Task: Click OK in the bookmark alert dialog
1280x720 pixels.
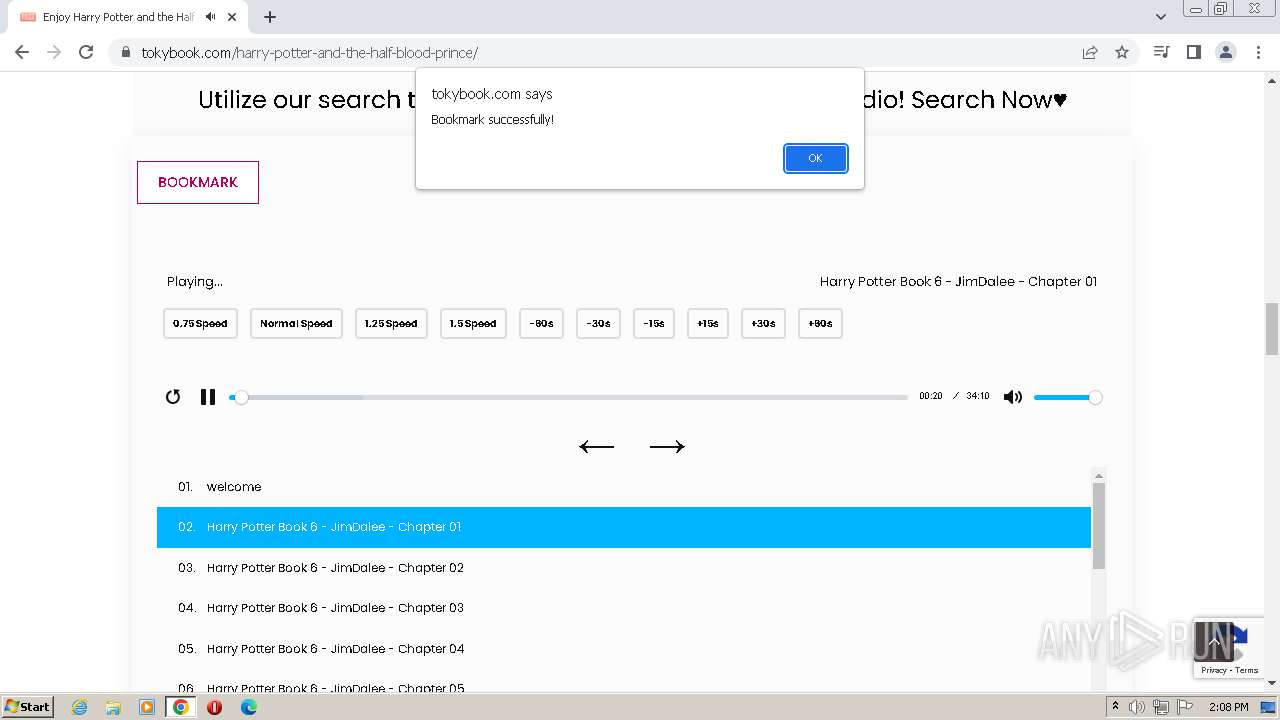Action: click(815, 158)
